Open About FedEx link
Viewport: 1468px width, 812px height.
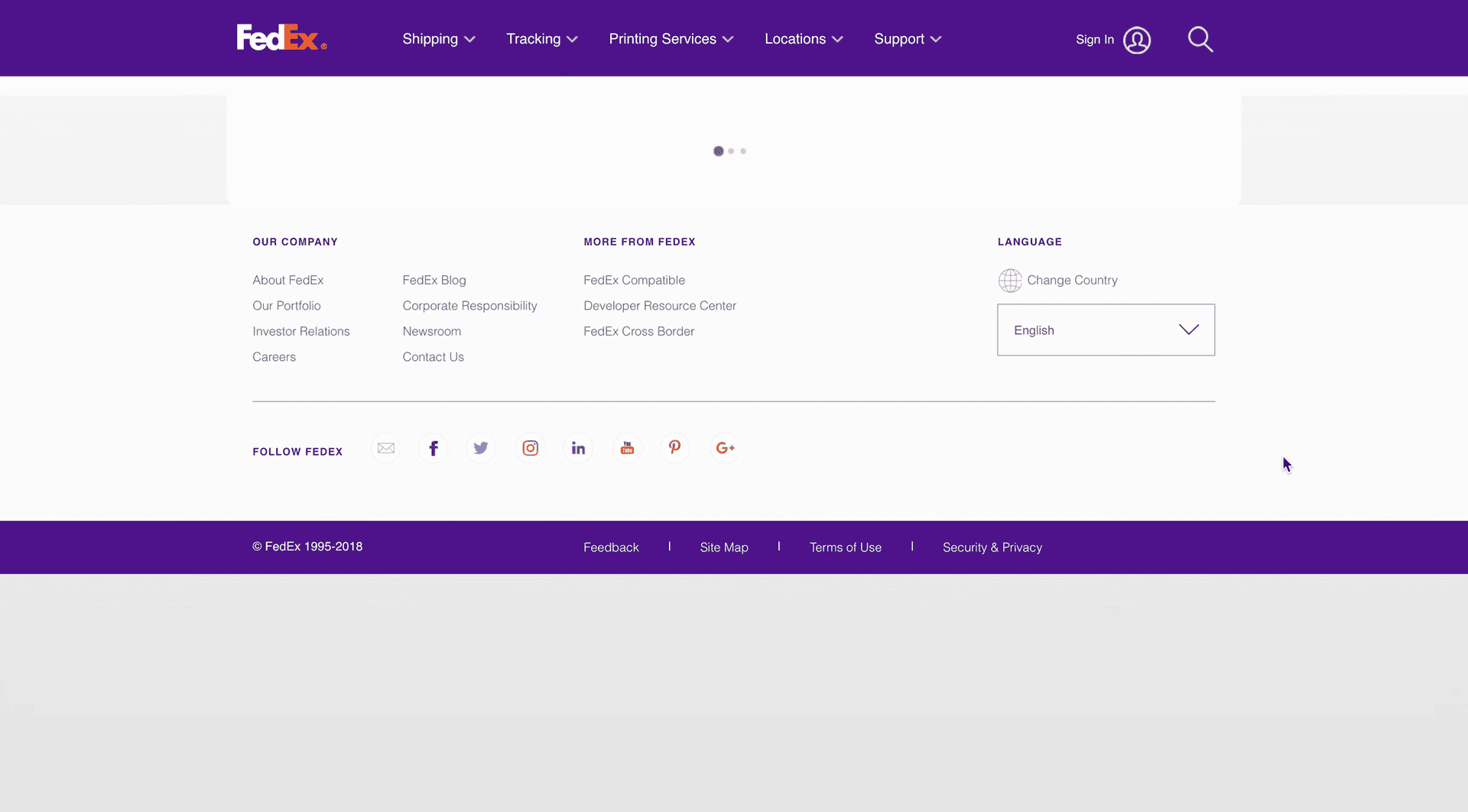(288, 280)
